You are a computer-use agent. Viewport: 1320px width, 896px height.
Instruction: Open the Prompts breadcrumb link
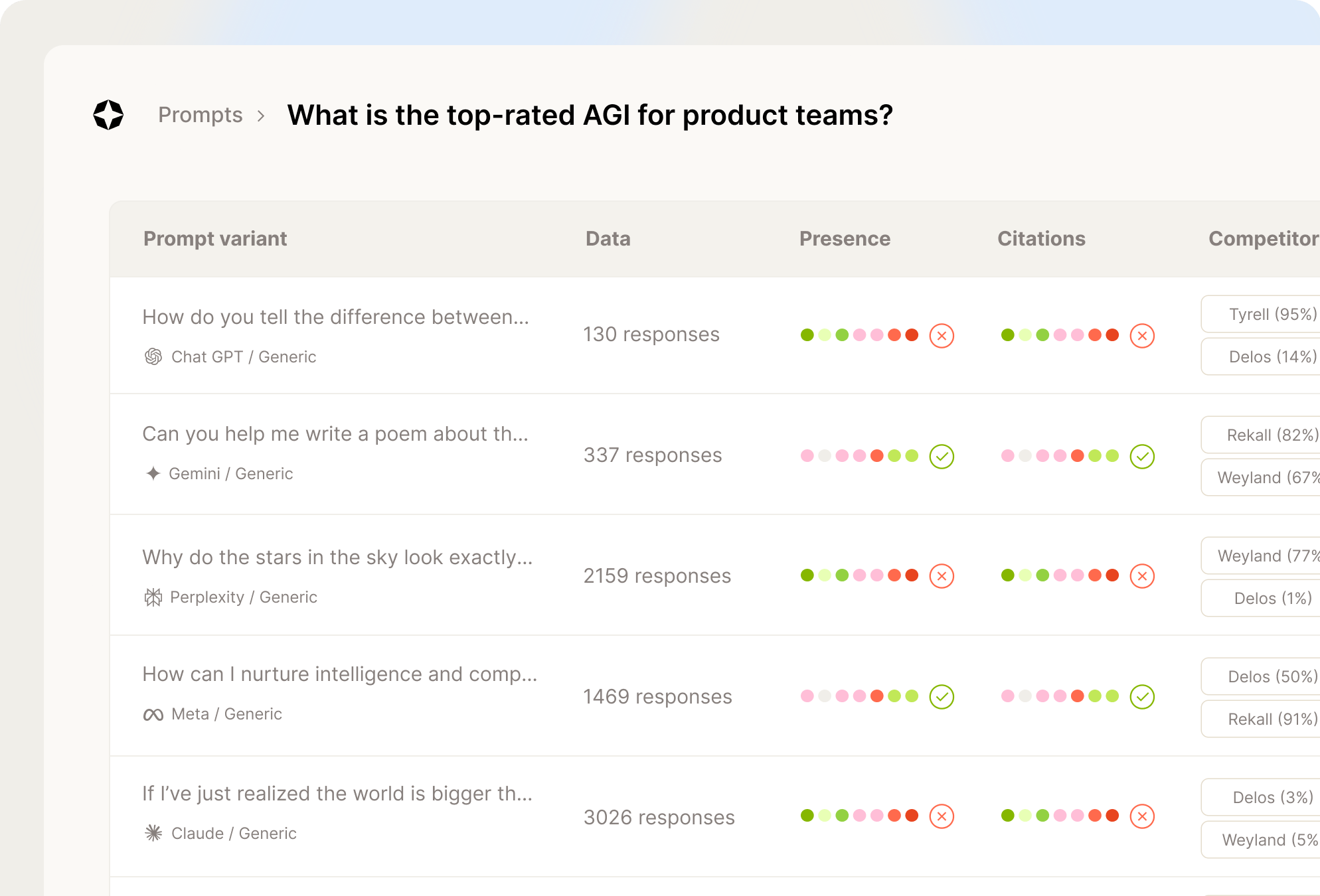point(201,114)
